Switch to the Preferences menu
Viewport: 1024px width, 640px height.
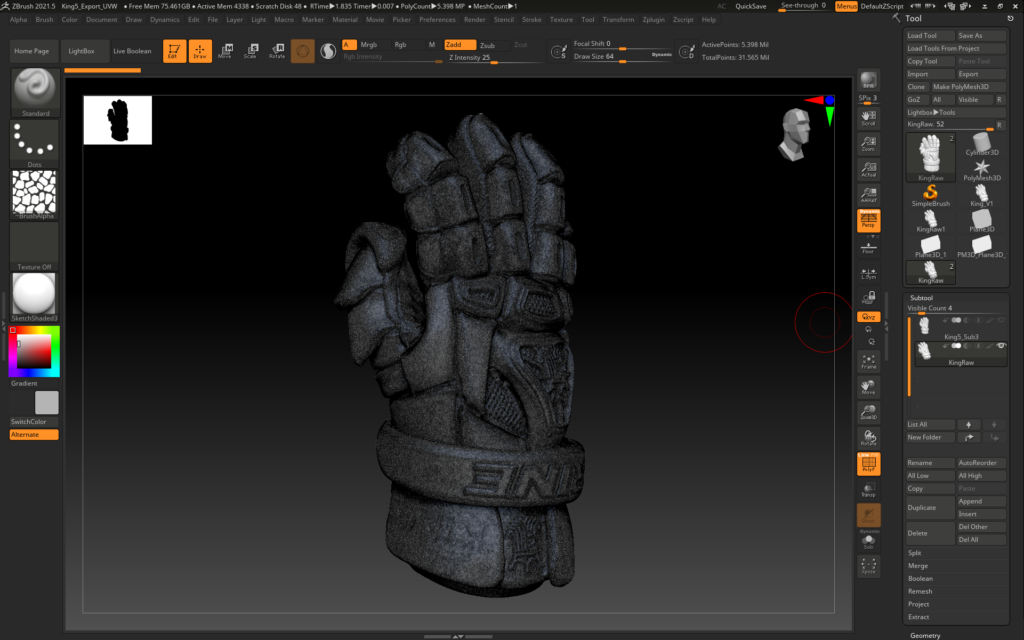[439, 18]
